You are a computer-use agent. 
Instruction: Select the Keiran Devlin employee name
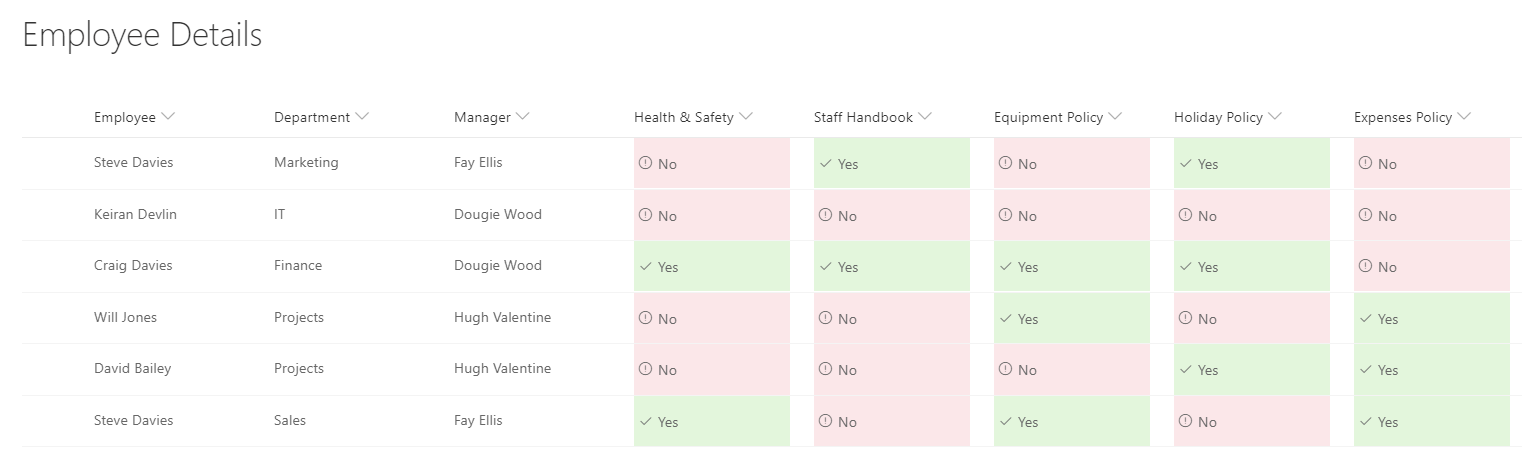coord(135,214)
